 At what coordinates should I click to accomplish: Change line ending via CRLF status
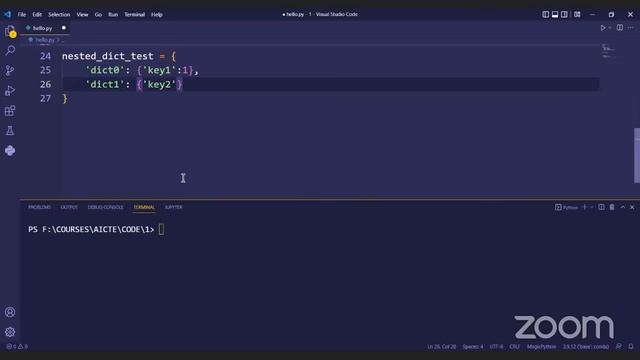pos(515,347)
